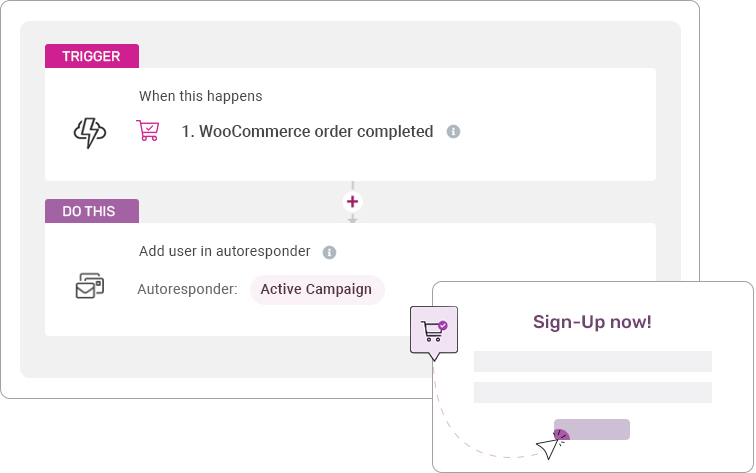Click the pink WooCommerce cart icon
This screenshot has height=473, width=756.
click(148, 130)
